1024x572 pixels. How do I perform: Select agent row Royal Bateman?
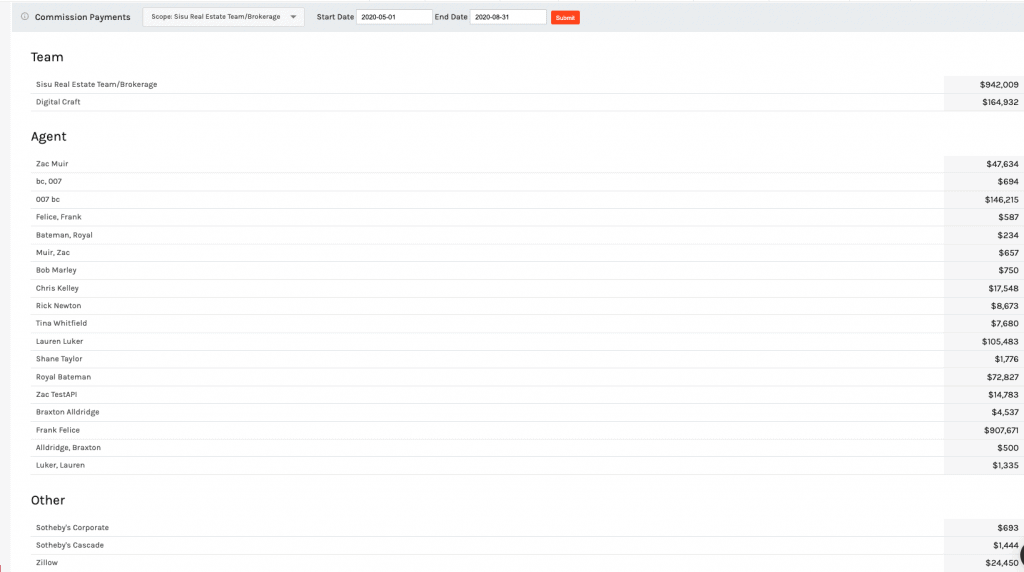(x=527, y=377)
